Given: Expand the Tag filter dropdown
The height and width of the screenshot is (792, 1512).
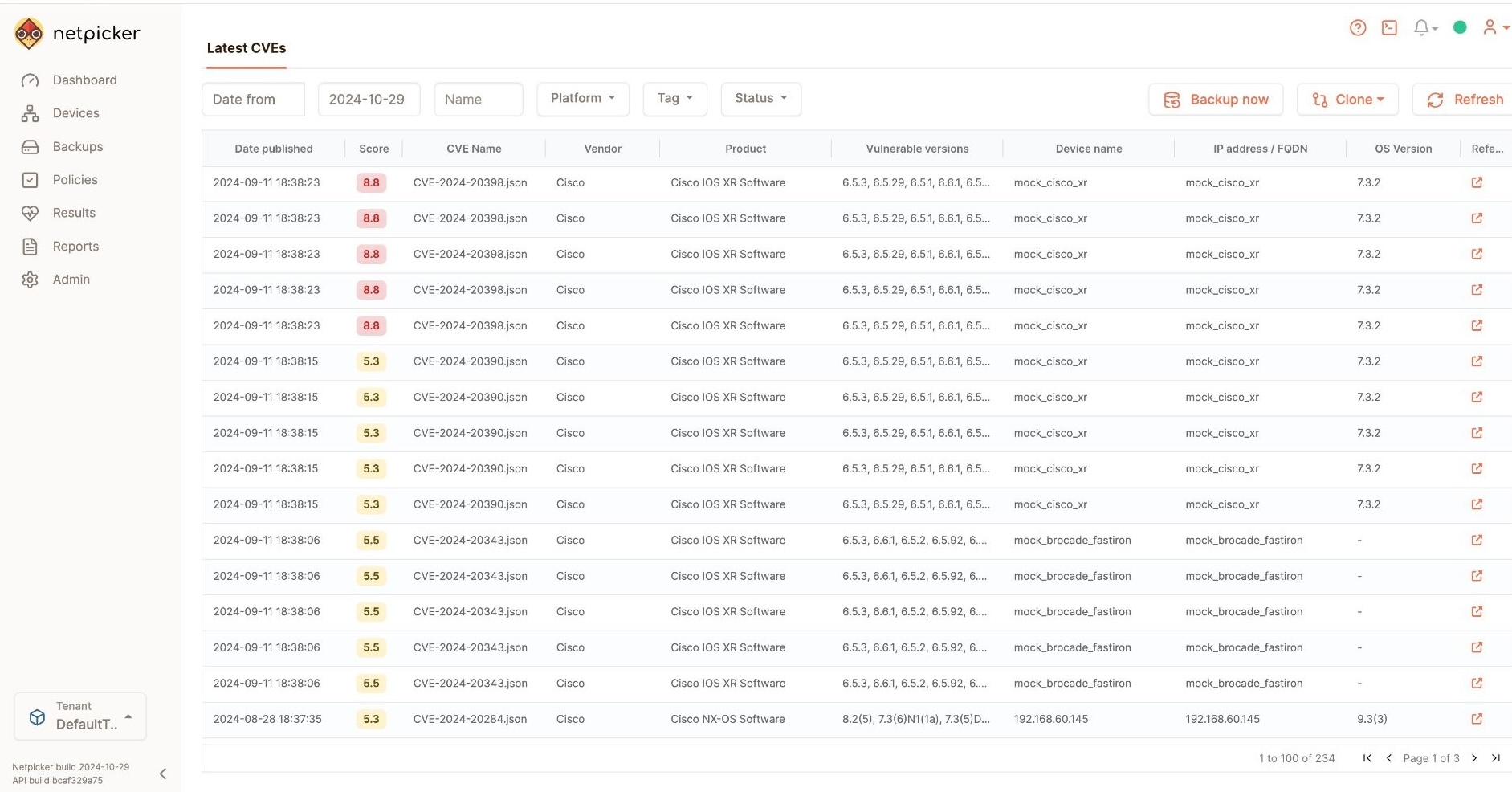Looking at the screenshot, I should pos(674,98).
